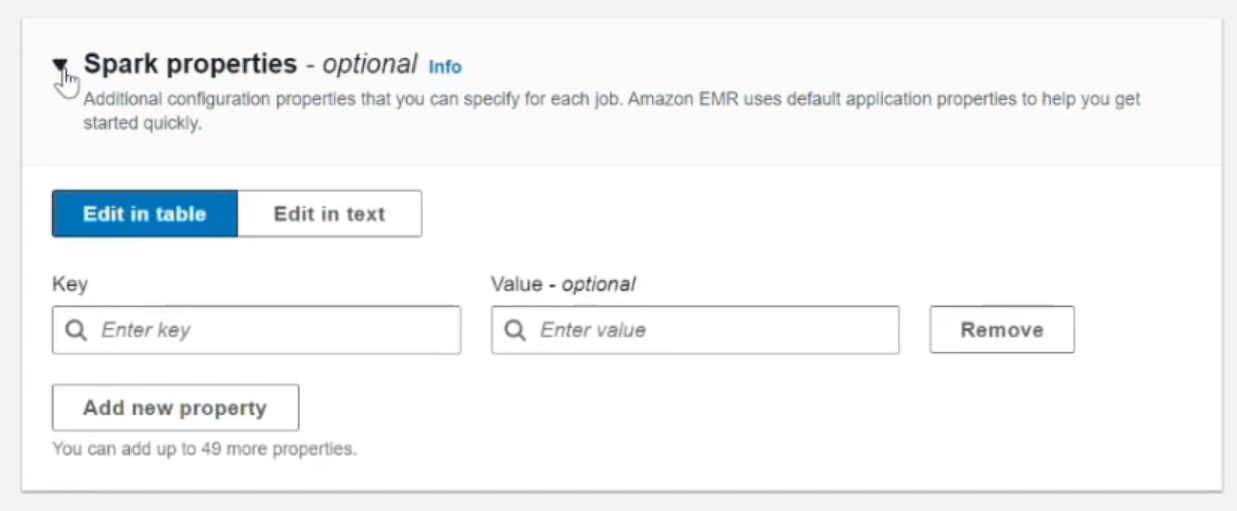This screenshot has height=511, width=1237.
Task: Click Add new property button
Action: coord(175,408)
